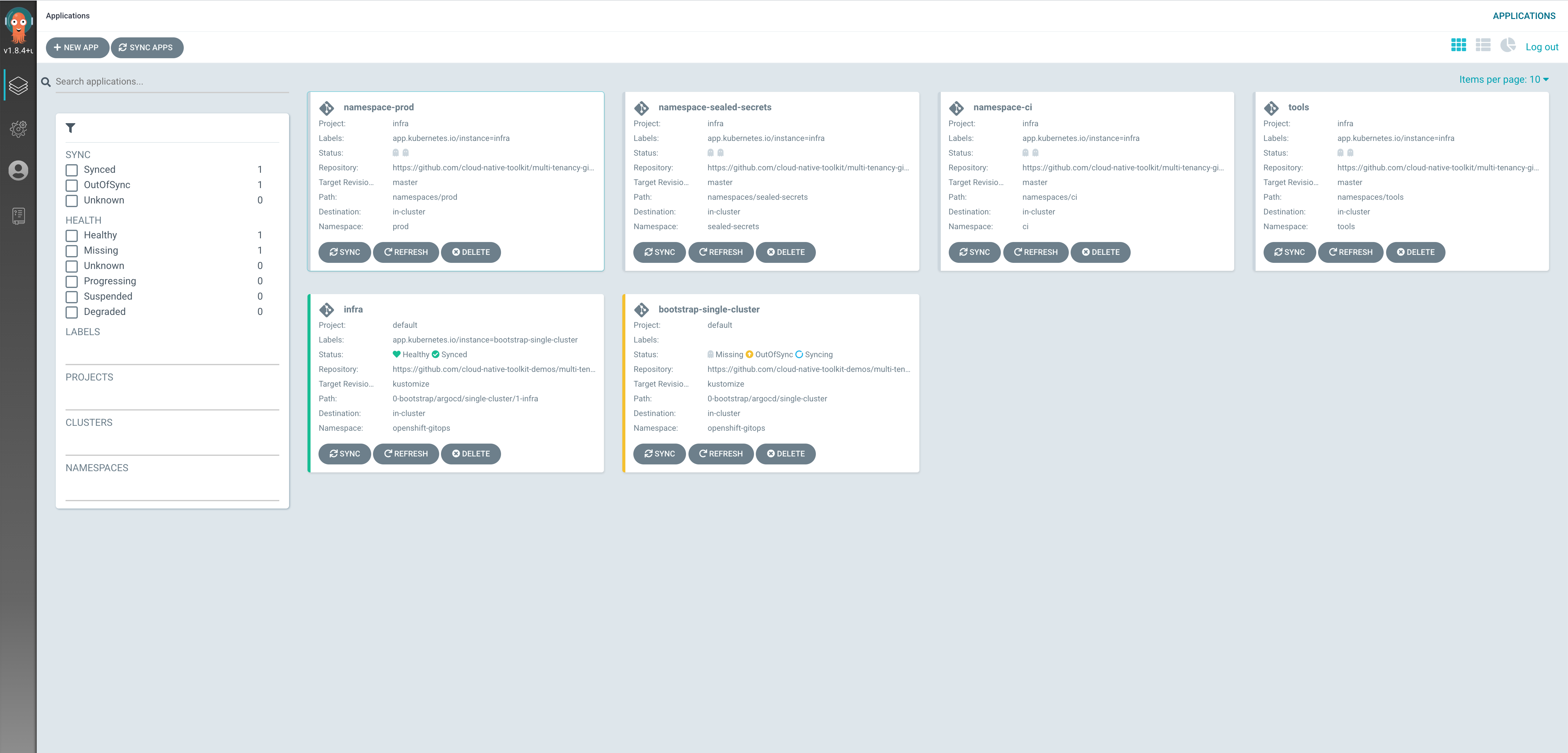Expand the NAMESPACES filter section
This screenshot has height=753, width=1568.
click(97, 467)
